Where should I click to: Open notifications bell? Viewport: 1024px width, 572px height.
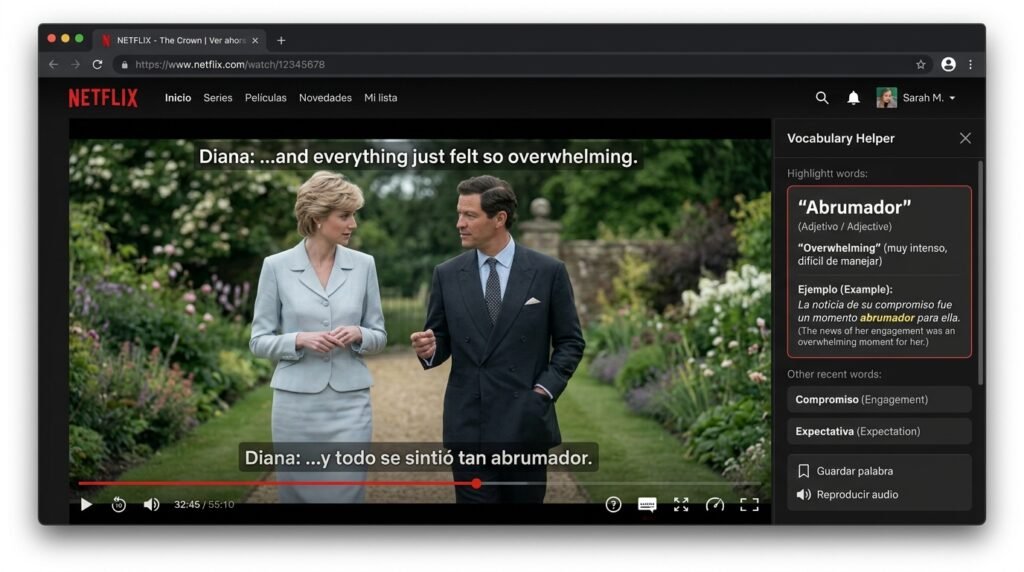pos(854,98)
